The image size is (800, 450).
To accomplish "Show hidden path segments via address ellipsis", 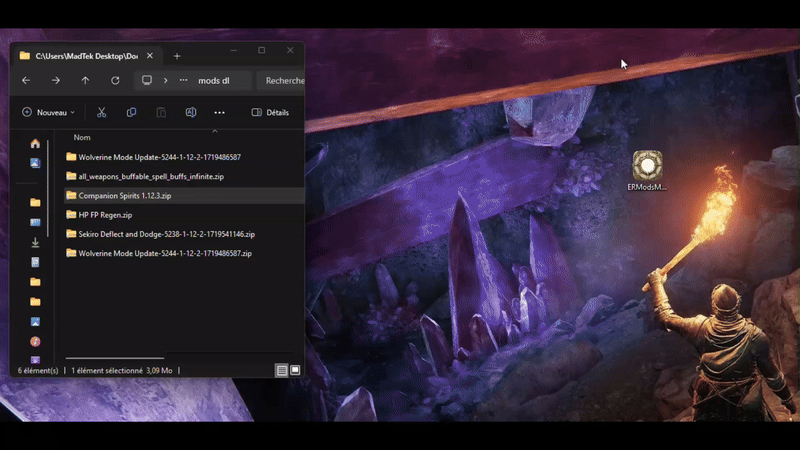I will pos(183,80).
